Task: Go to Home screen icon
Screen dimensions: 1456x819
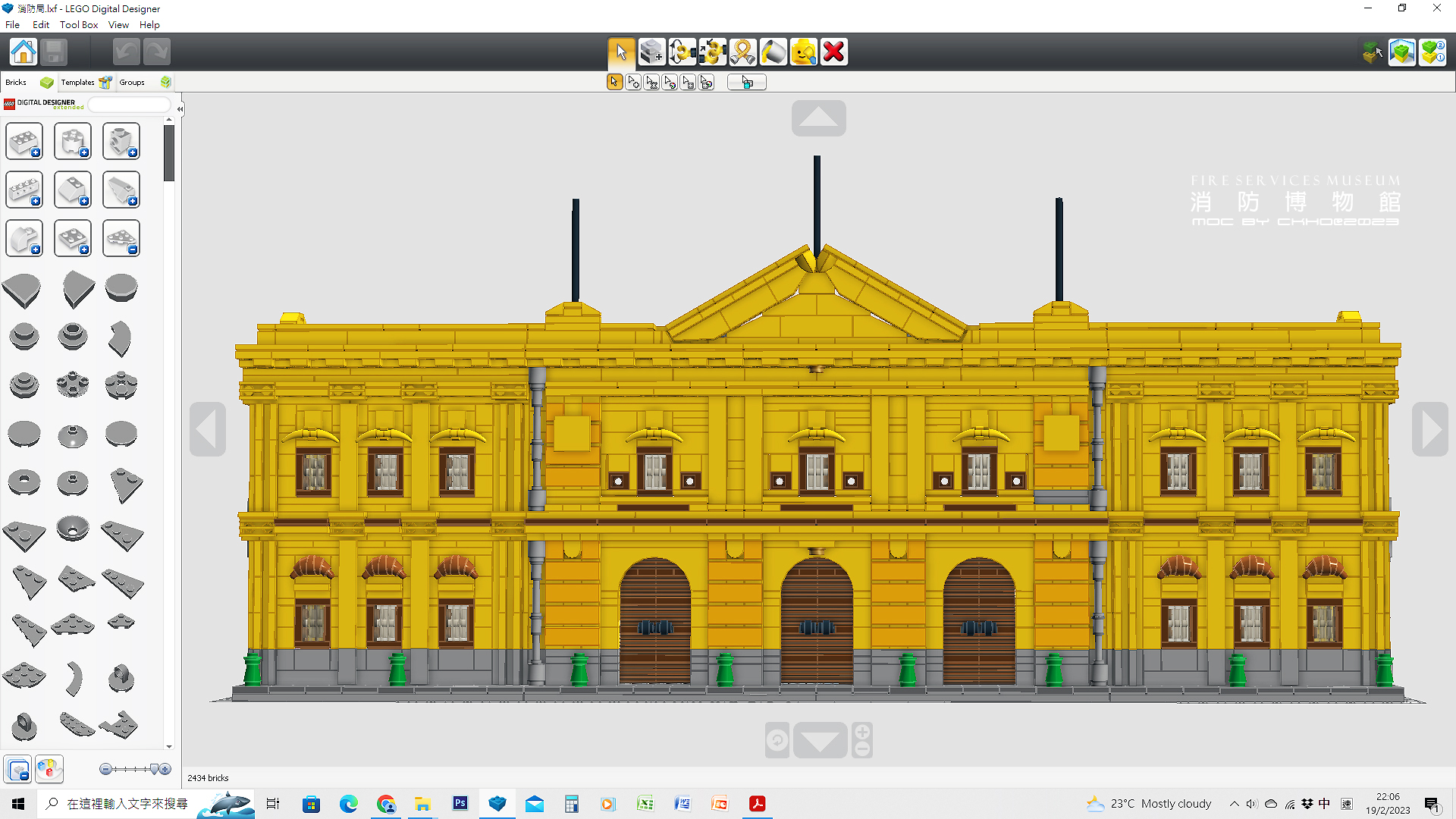Action: coord(24,52)
